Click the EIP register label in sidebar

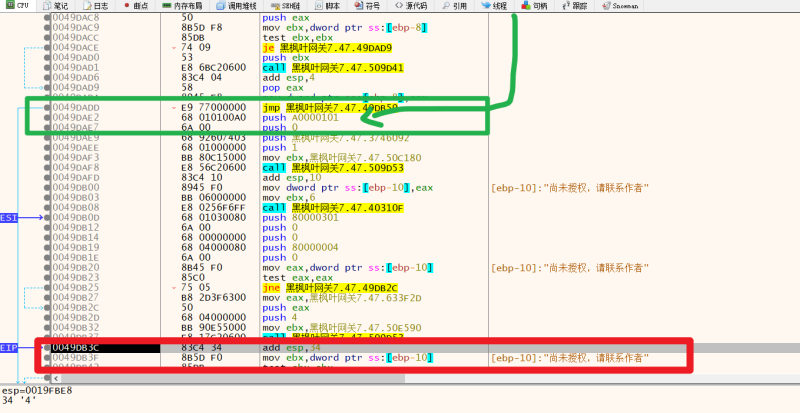pyautogui.click(x=9, y=348)
